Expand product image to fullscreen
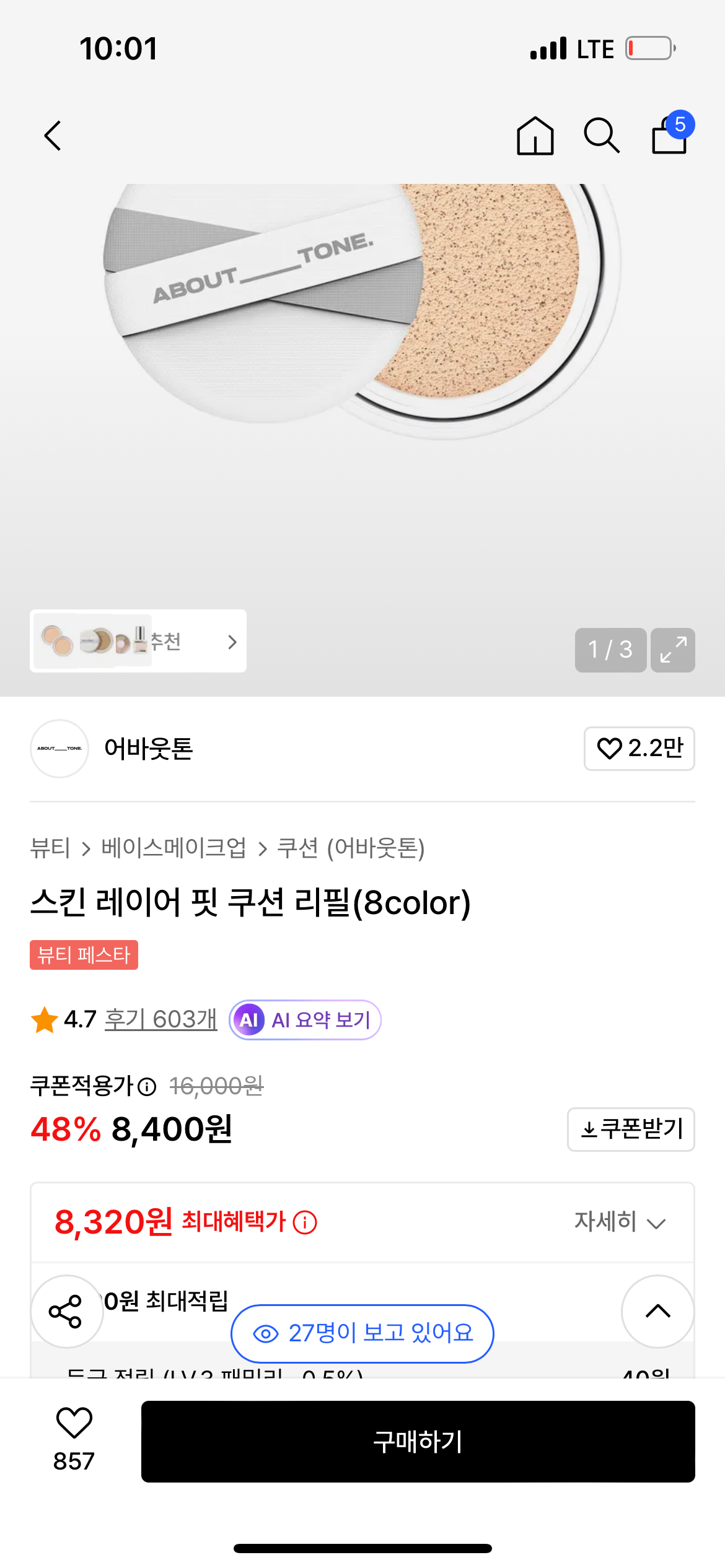This screenshot has width=725, height=1568. pyautogui.click(x=672, y=650)
